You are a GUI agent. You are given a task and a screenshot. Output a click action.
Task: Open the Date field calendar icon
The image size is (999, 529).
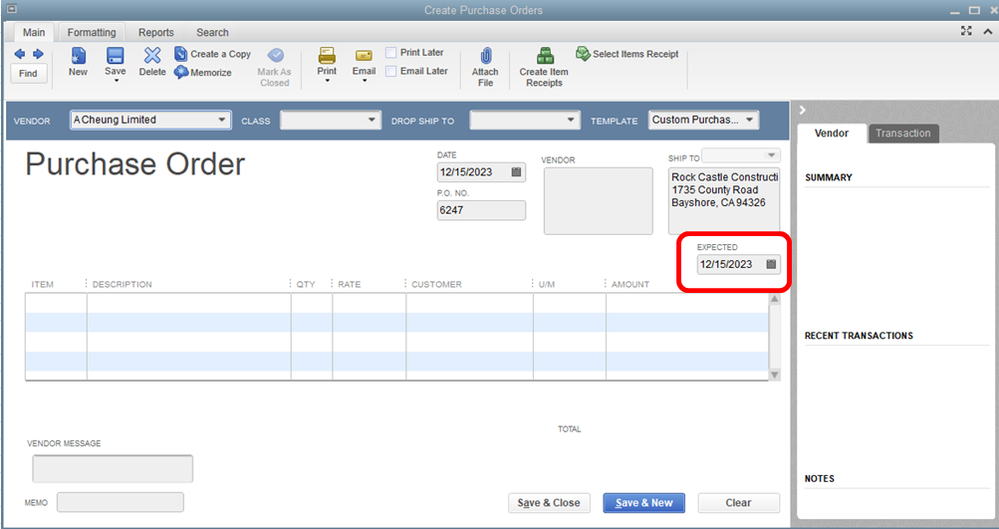pyautogui.click(x=516, y=172)
